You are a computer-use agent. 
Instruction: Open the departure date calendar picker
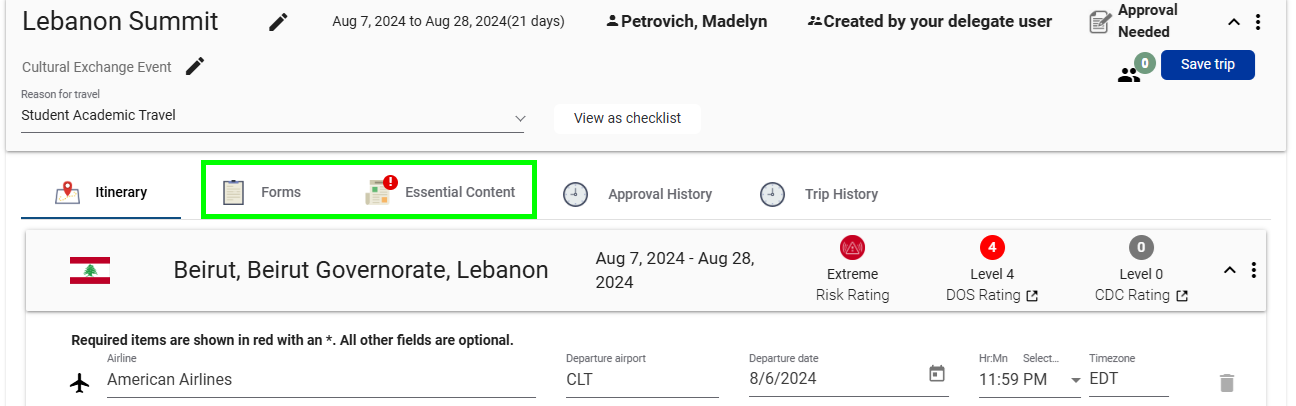pos(937,374)
